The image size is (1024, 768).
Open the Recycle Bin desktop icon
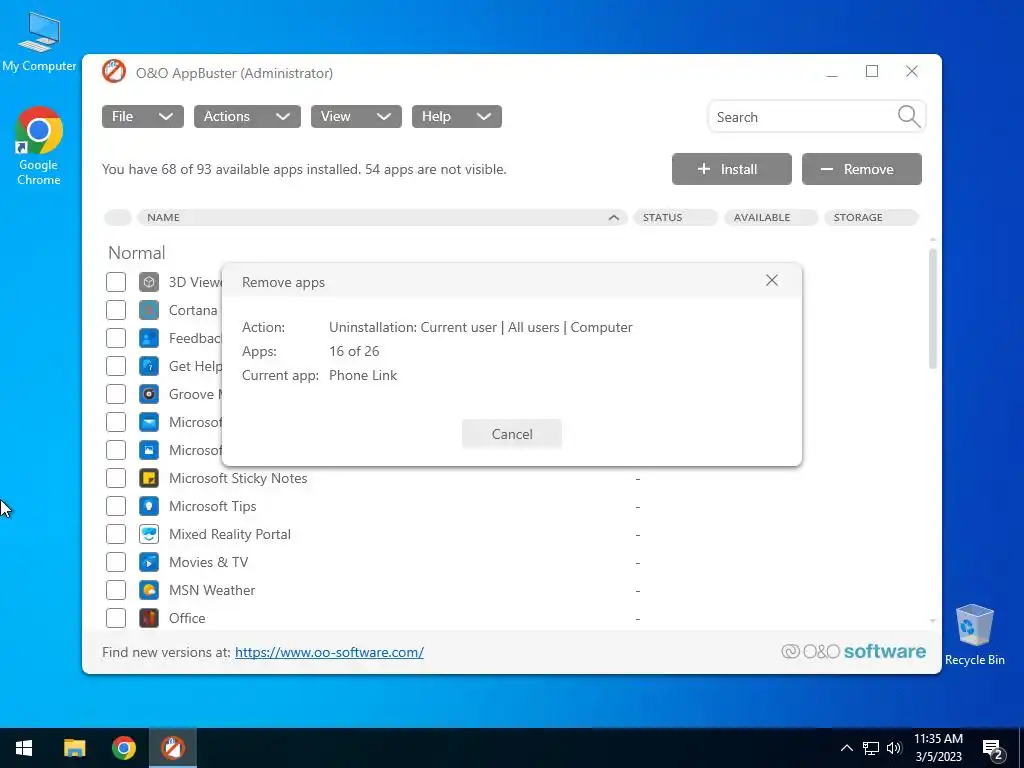coord(974,635)
